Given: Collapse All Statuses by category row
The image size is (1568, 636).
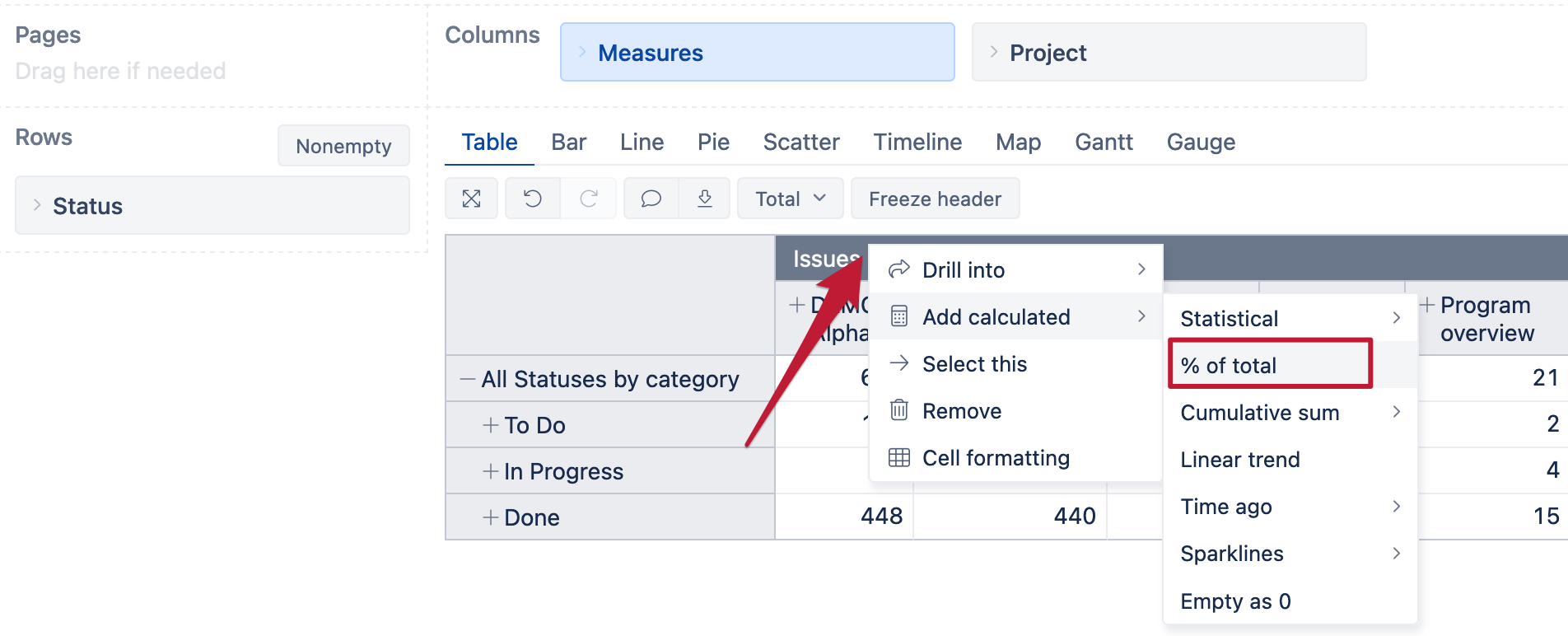Looking at the screenshot, I should pos(468,379).
